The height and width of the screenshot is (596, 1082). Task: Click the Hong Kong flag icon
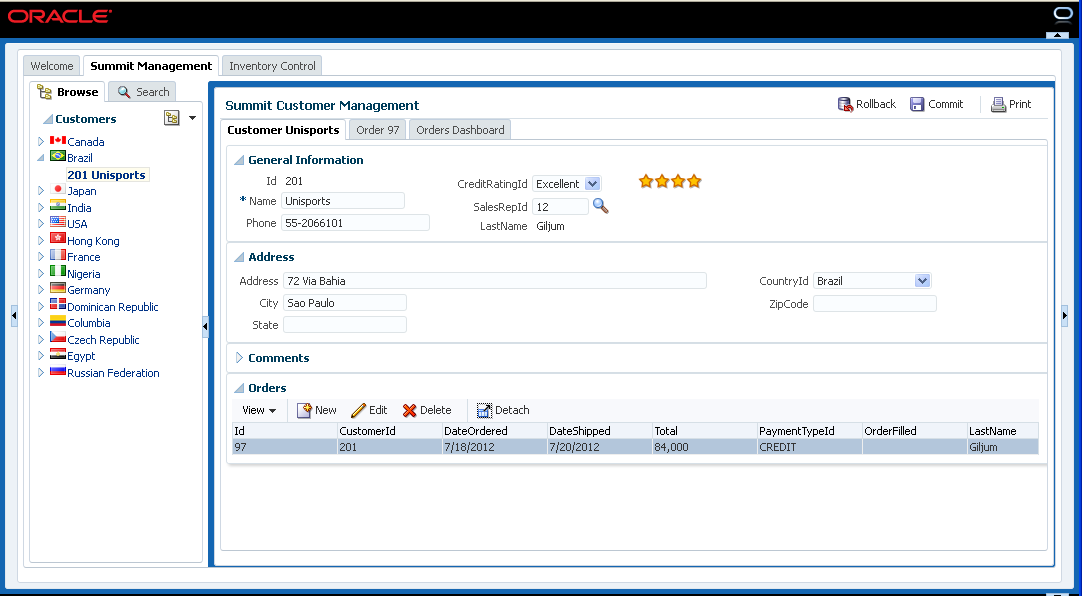[58, 239]
